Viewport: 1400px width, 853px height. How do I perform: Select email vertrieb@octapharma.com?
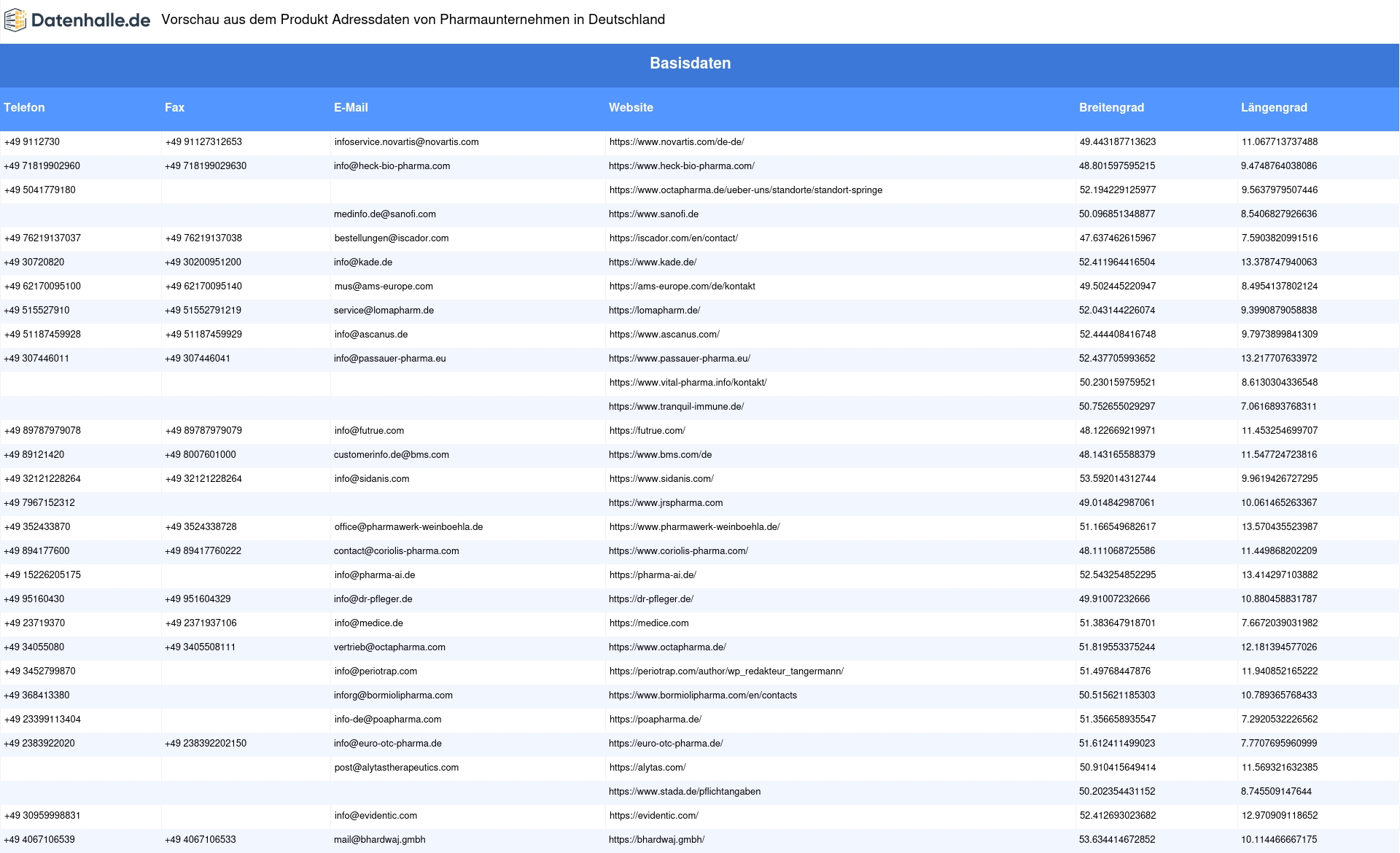pos(389,647)
